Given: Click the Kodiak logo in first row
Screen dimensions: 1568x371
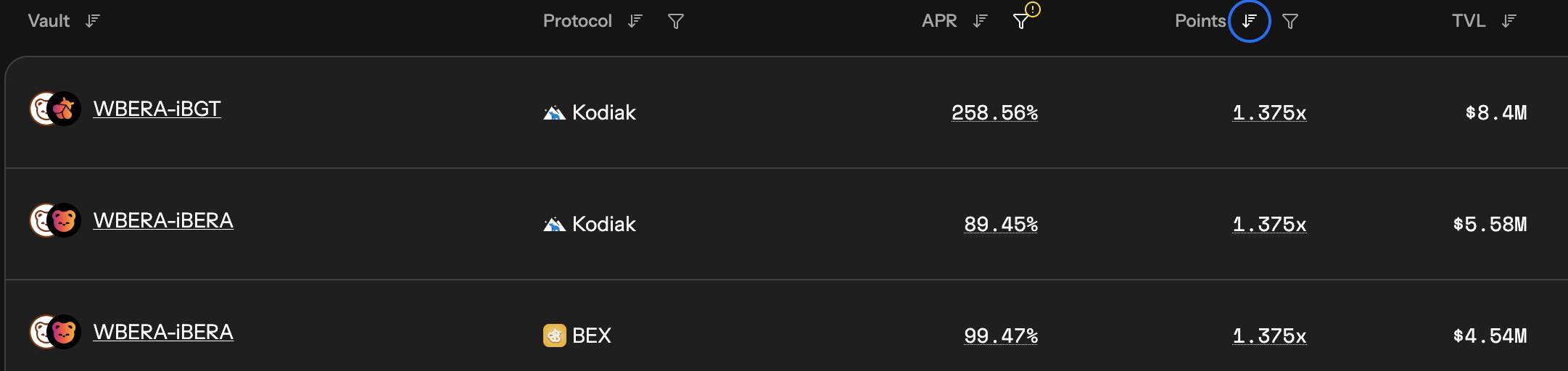Looking at the screenshot, I should point(554,112).
